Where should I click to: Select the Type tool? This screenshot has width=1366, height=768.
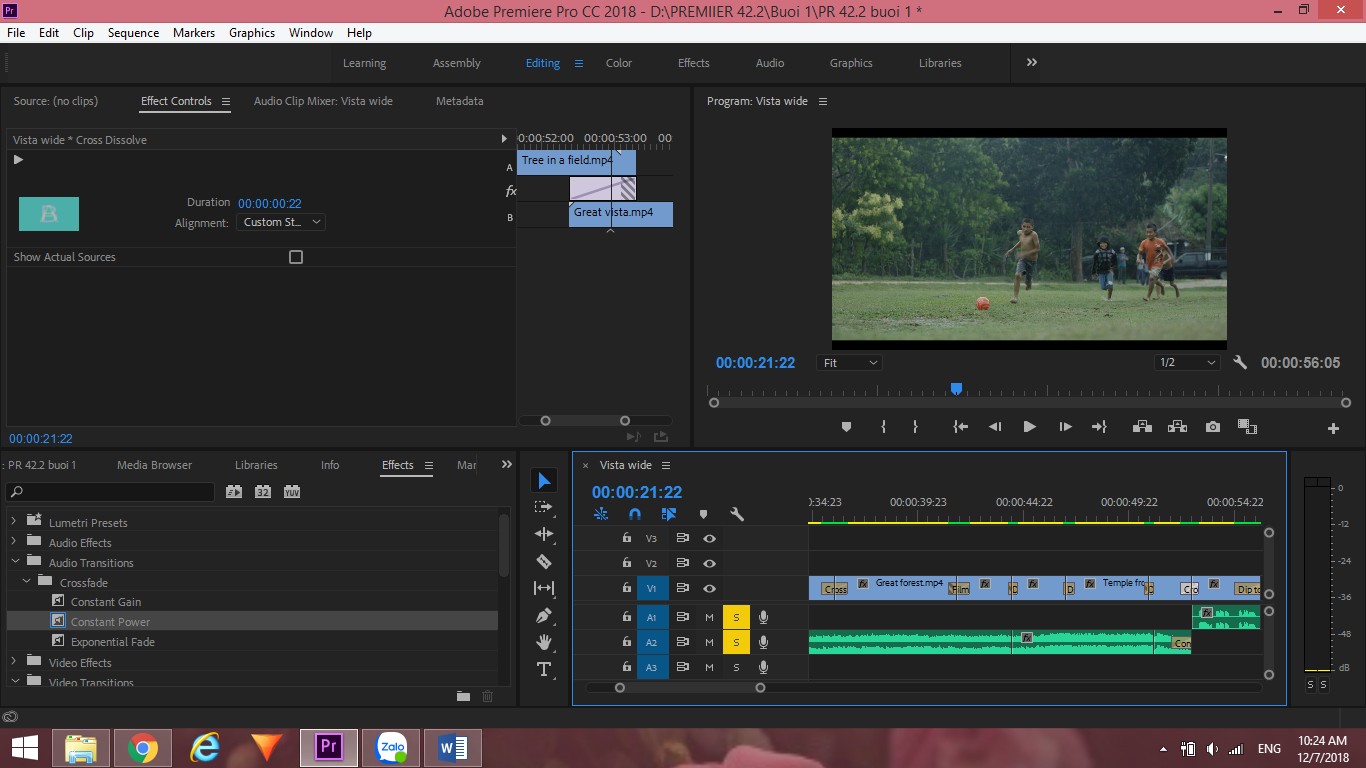tap(544, 669)
